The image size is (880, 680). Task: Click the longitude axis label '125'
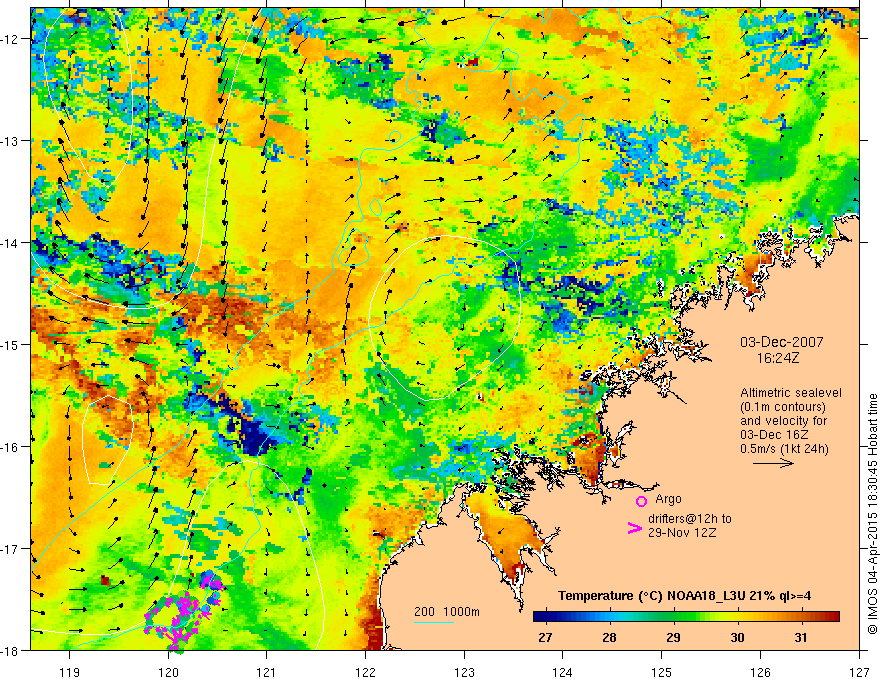click(662, 672)
